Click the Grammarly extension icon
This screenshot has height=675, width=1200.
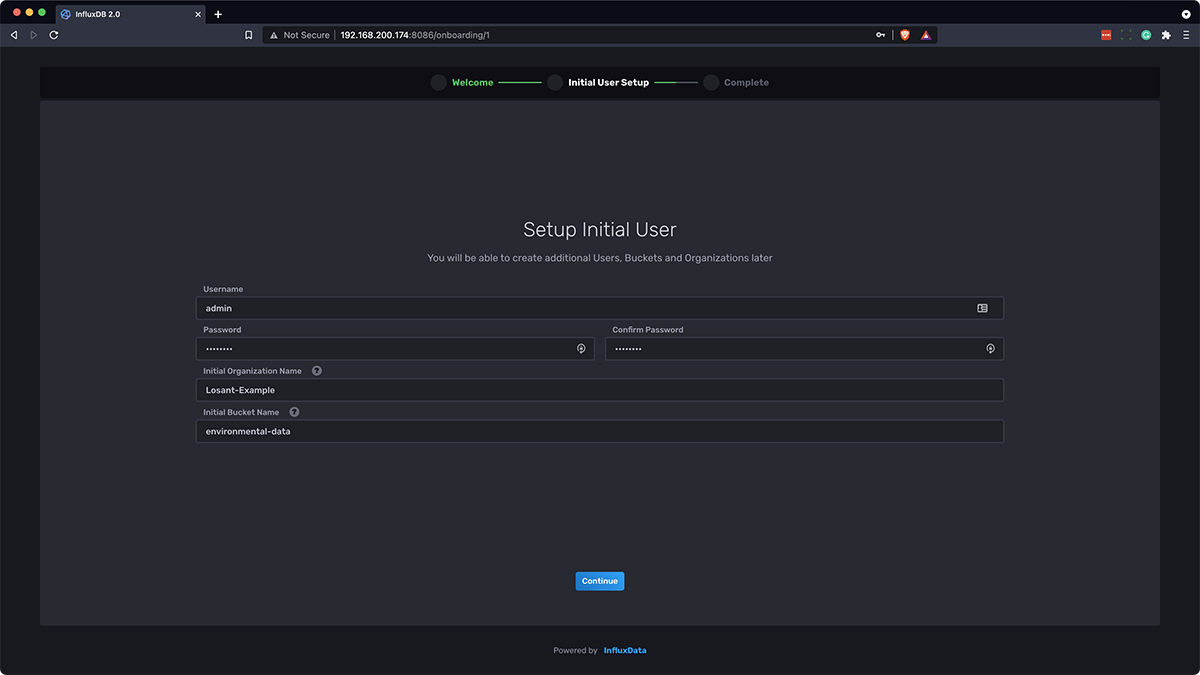pyautogui.click(x=1146, y=35)
